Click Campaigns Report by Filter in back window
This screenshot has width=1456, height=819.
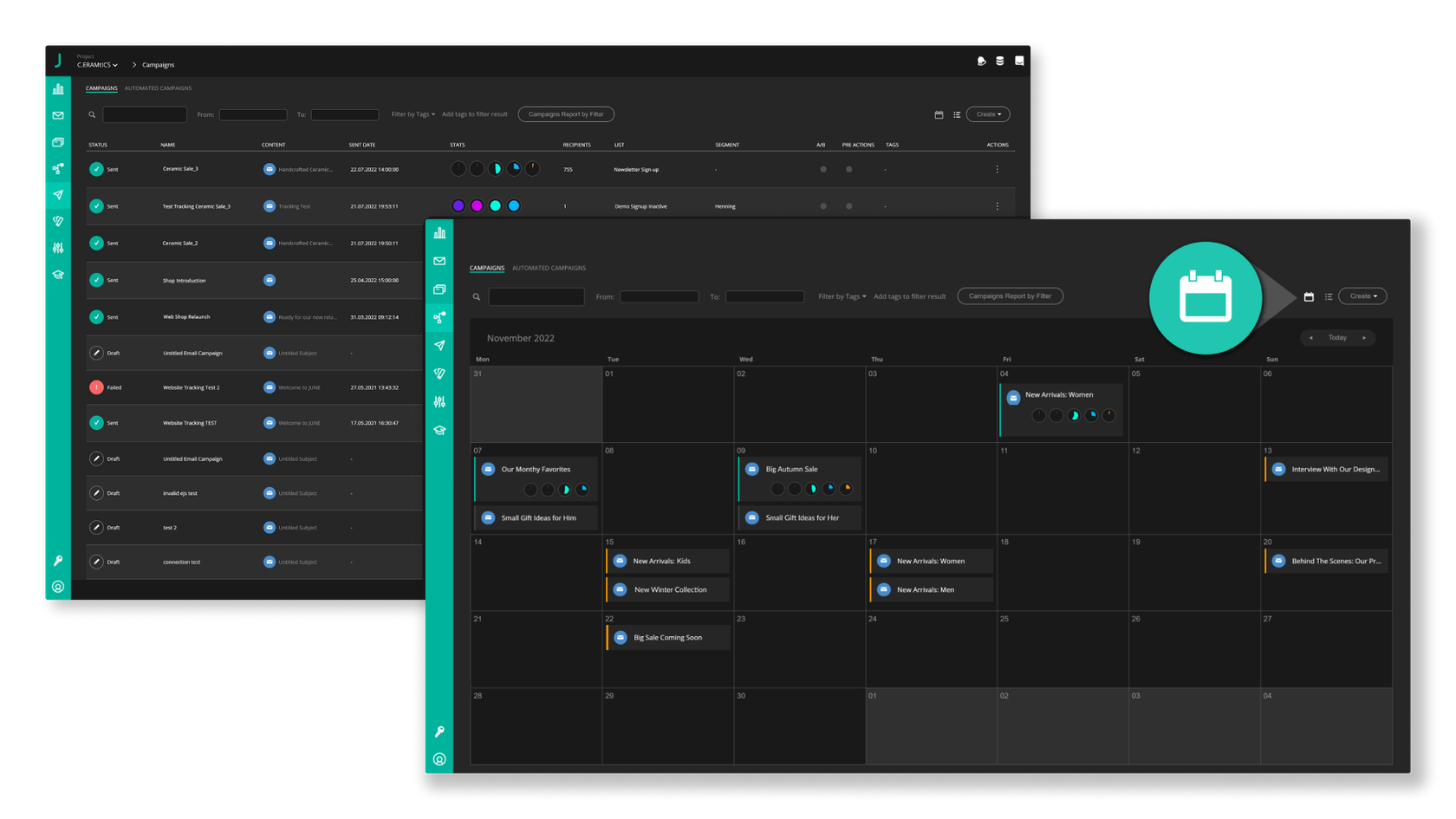point(566,114)
